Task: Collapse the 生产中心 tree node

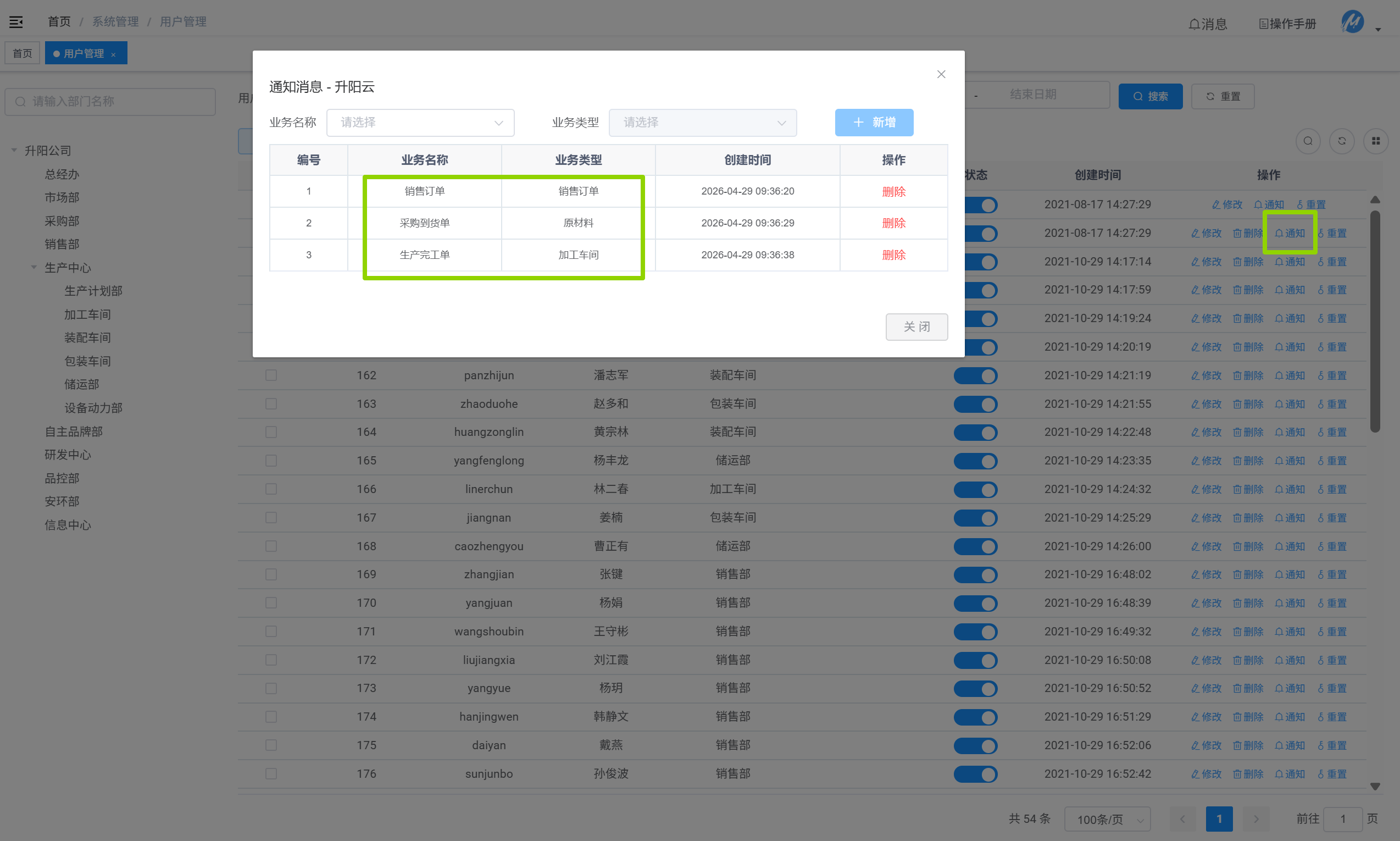Action: (x=34, y=267)
